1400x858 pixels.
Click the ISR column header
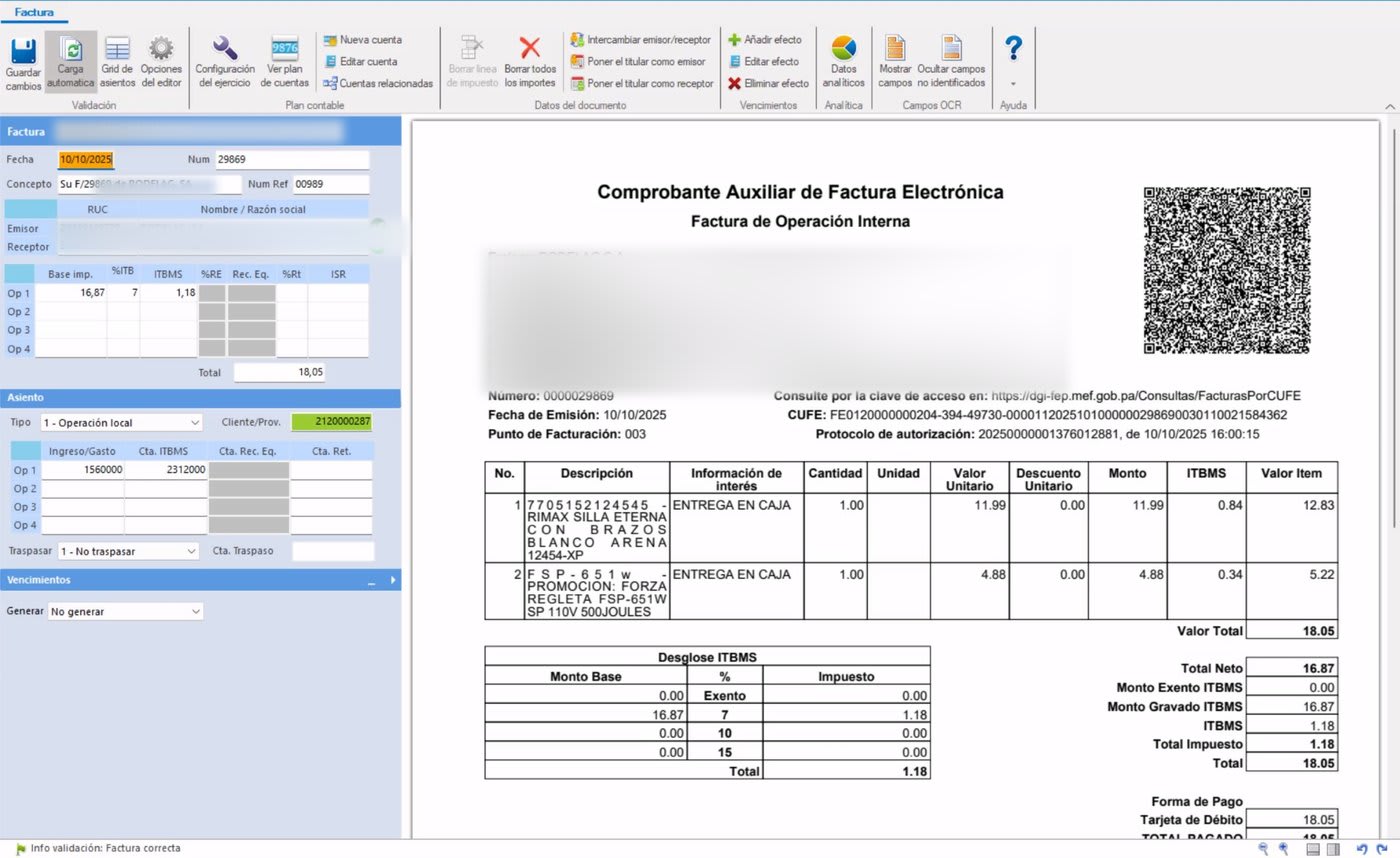pyautogui.click(x=338, y=273)
